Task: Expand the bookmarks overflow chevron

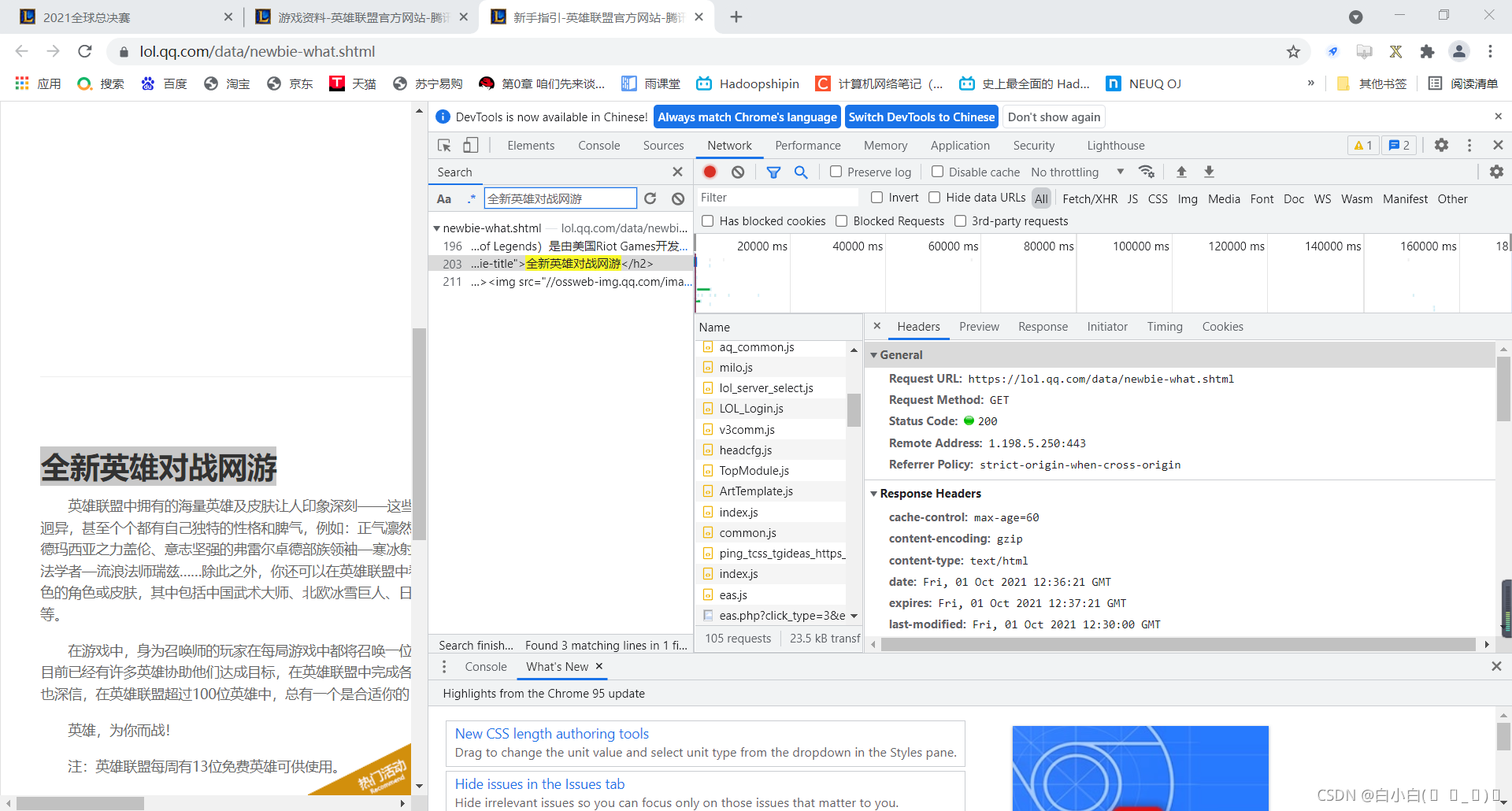Action: click(1310, 83)
